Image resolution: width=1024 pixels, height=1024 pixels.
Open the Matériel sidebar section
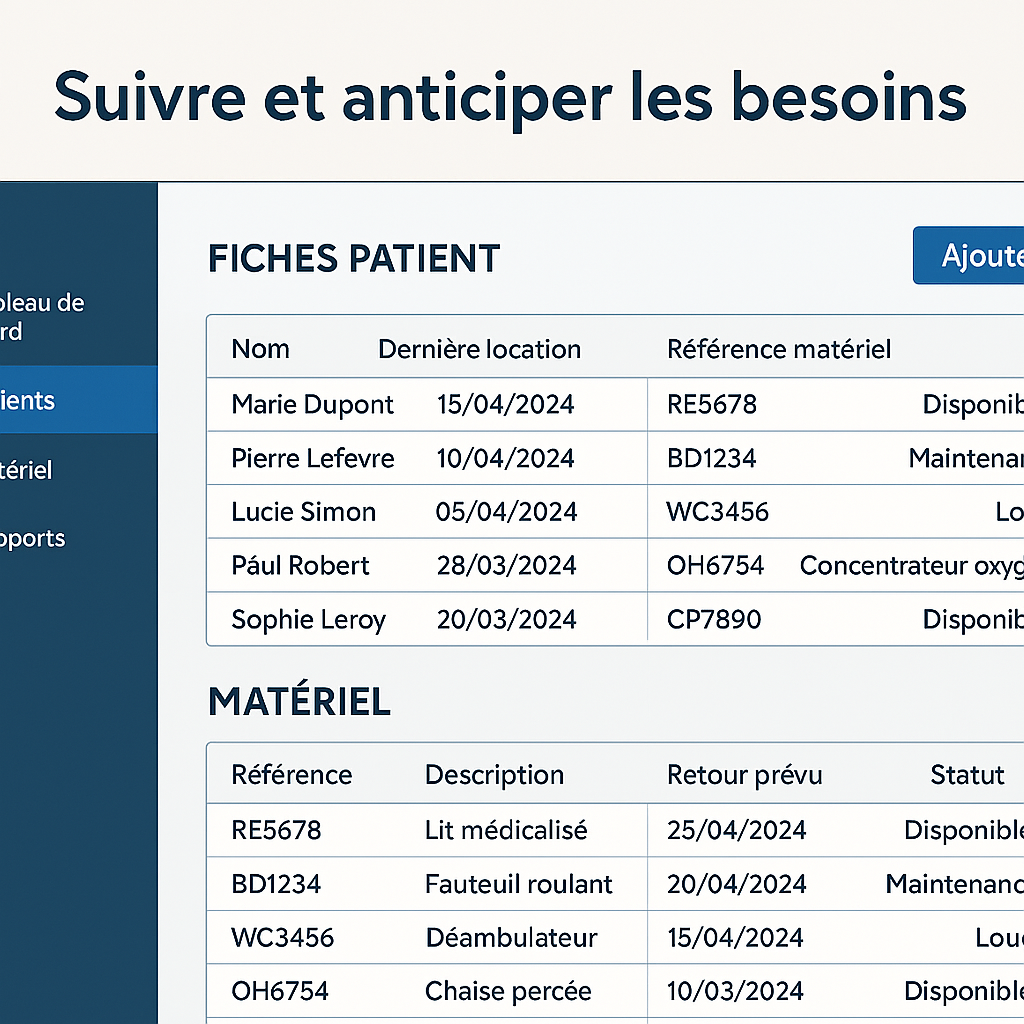point(78,470)
